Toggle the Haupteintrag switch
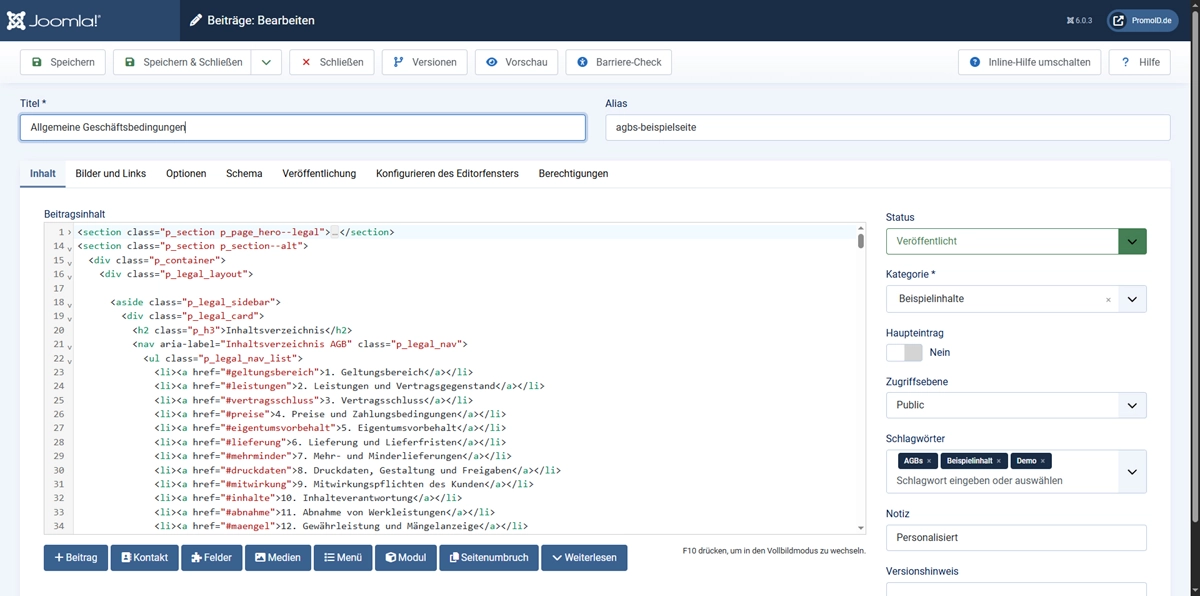 pos(903,352)
